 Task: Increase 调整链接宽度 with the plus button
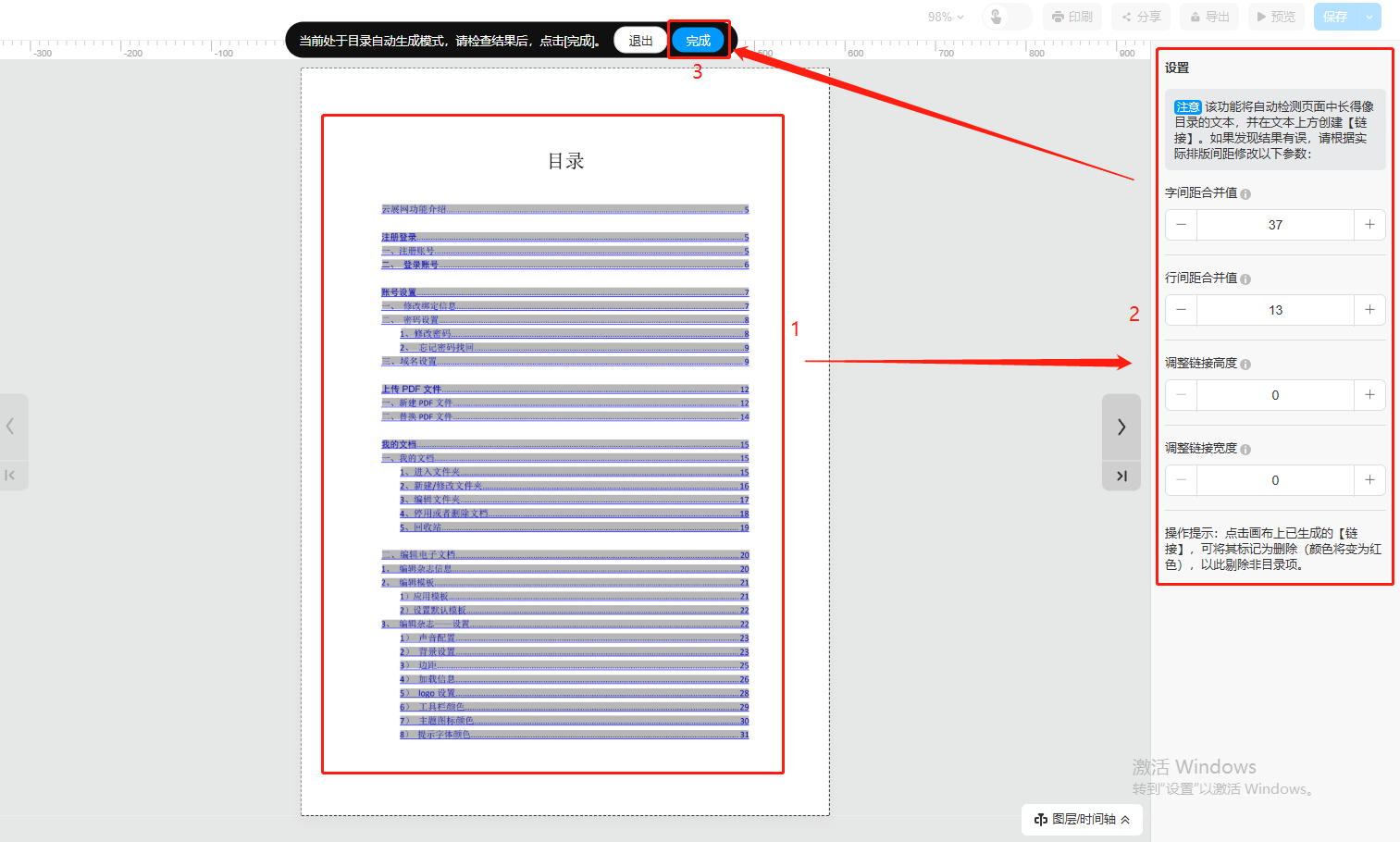(x=1369, y=480)
